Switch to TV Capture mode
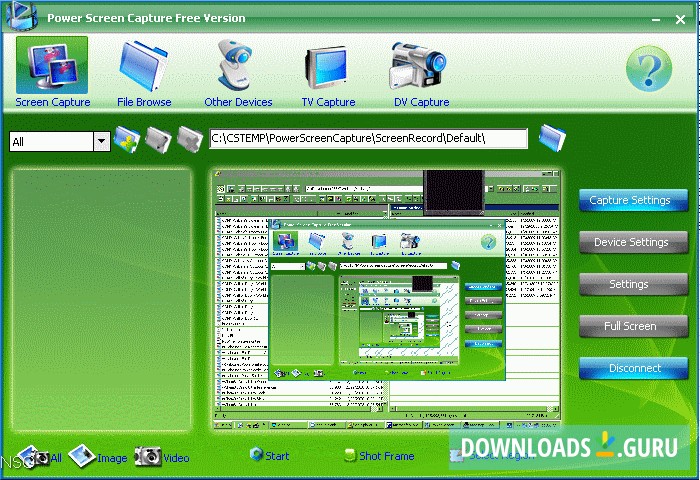700x480 pixels. (328, 76)
